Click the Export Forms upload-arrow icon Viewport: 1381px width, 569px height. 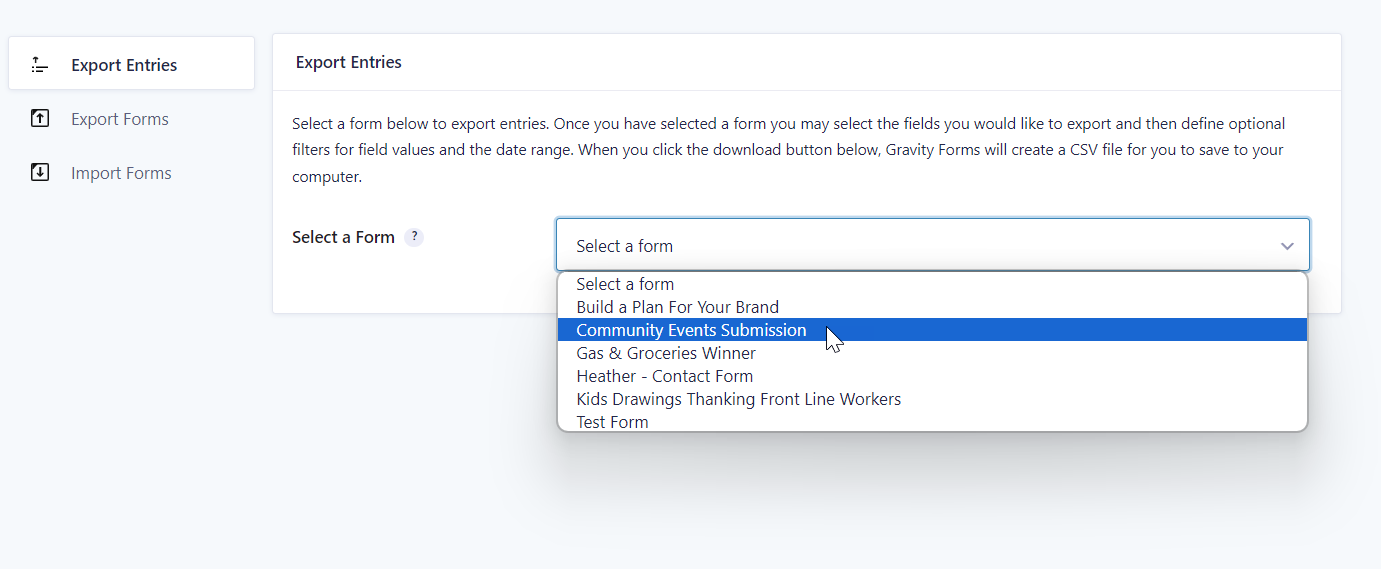point(40,119)
